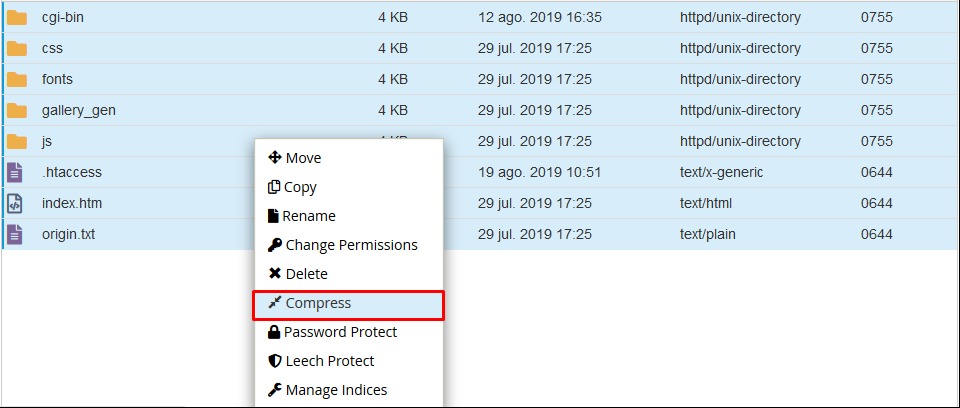Image resolution: width=960 pixels, height=408 pixels.
Task: Select the origin.txt file name
Action: point(68,234)
